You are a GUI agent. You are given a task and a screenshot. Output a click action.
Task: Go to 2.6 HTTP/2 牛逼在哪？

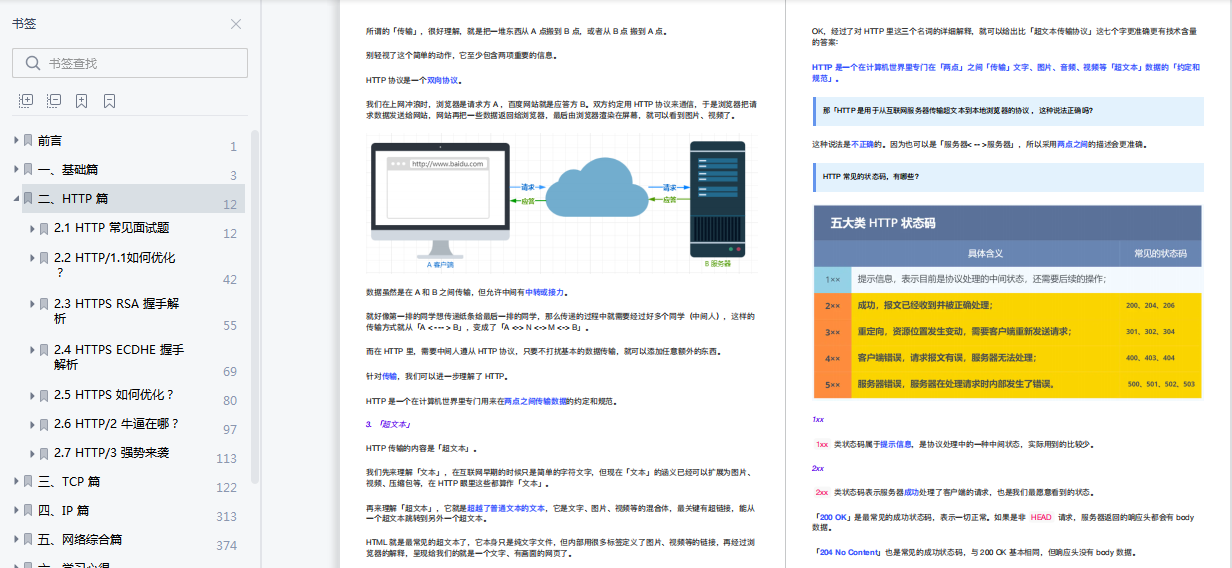117,424
